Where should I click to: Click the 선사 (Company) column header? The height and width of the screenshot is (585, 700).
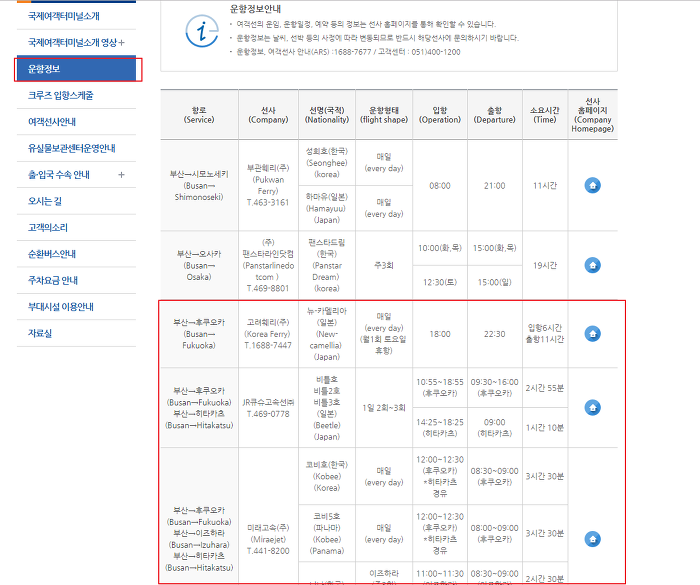pyautogui.click(x=268, y=115)
